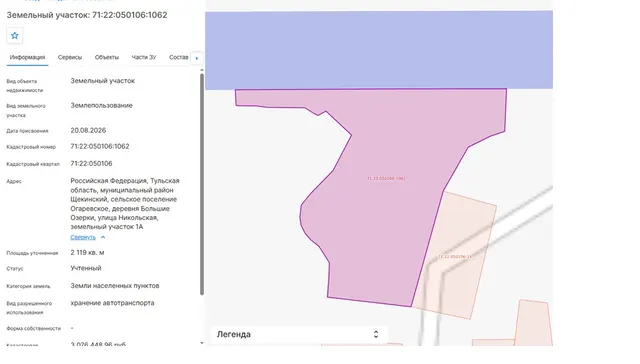This screenshot has width=640, height=364.
Task: Click the info panel scrollbar thumb
Action: [202, 184]
